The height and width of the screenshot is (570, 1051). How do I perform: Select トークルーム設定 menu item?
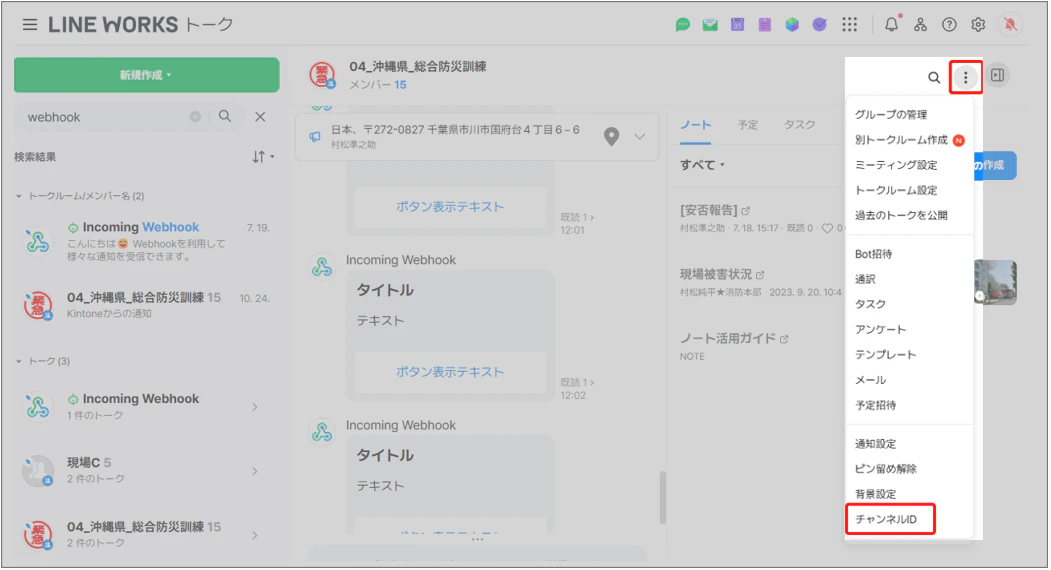point(896,190)
